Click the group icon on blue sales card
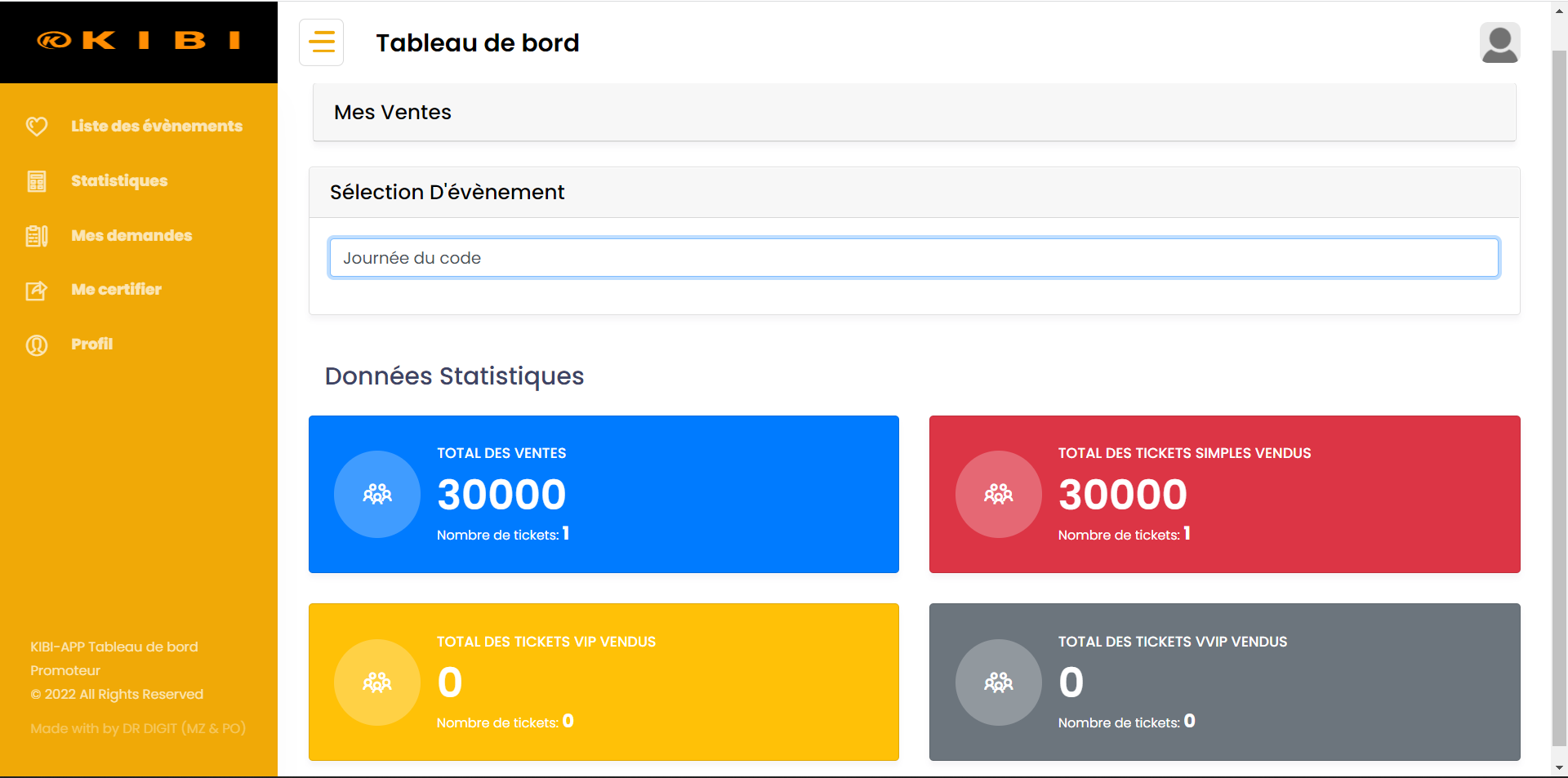Image resolution: width=1568 pixels, height=778 pixels. coord(377,495)
